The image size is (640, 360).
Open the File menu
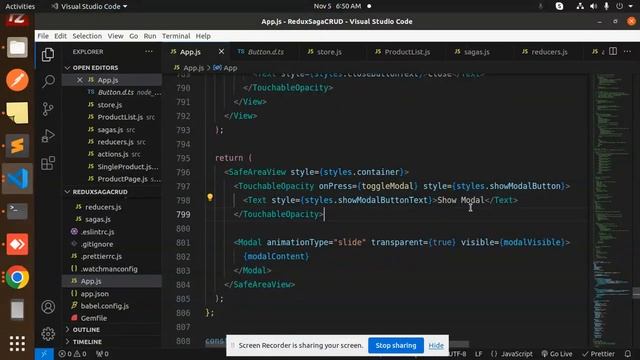pyautogui.click(x=43, y=36)
